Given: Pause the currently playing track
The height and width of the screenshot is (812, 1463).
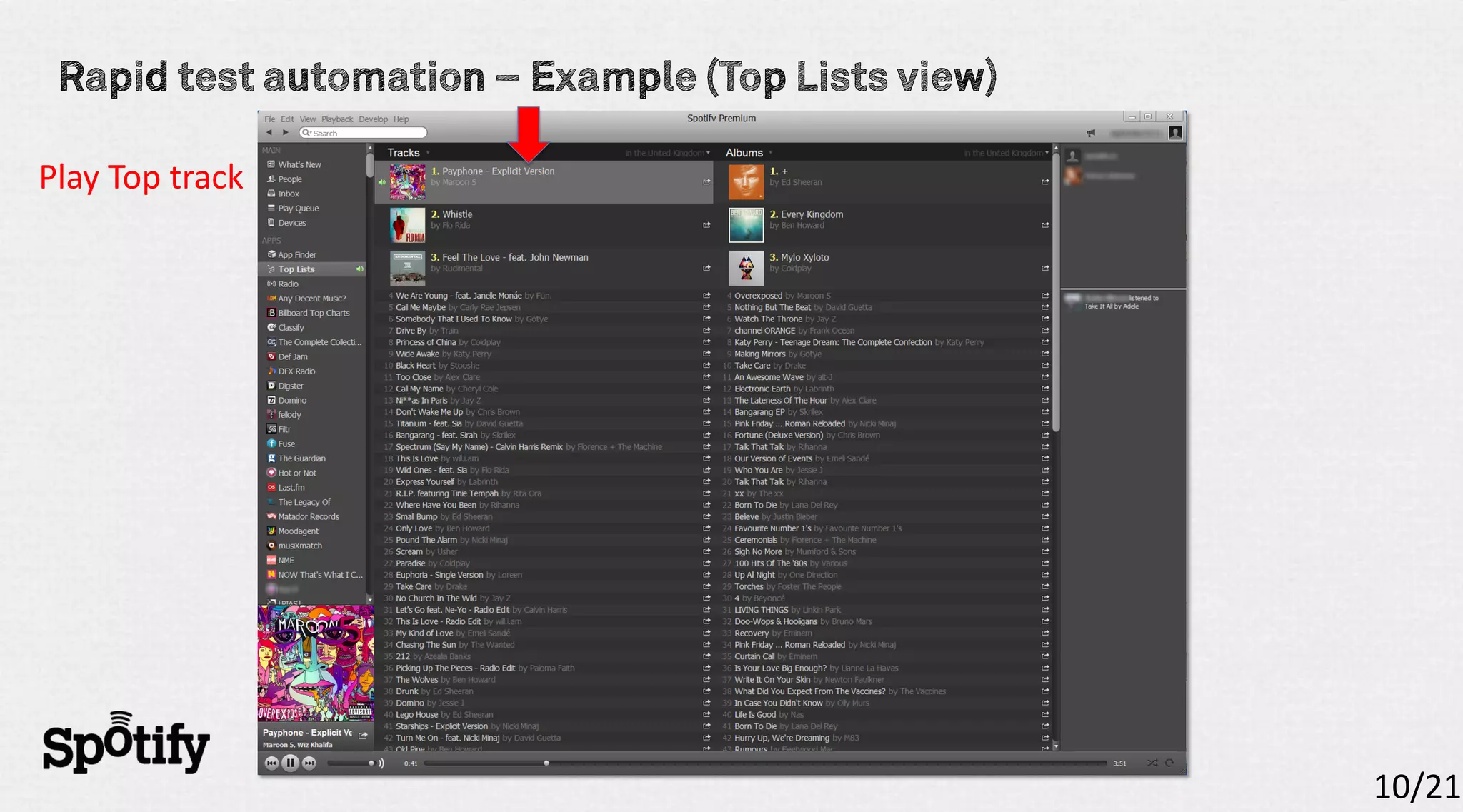Looking at the screenshot, I should [290, 763].
